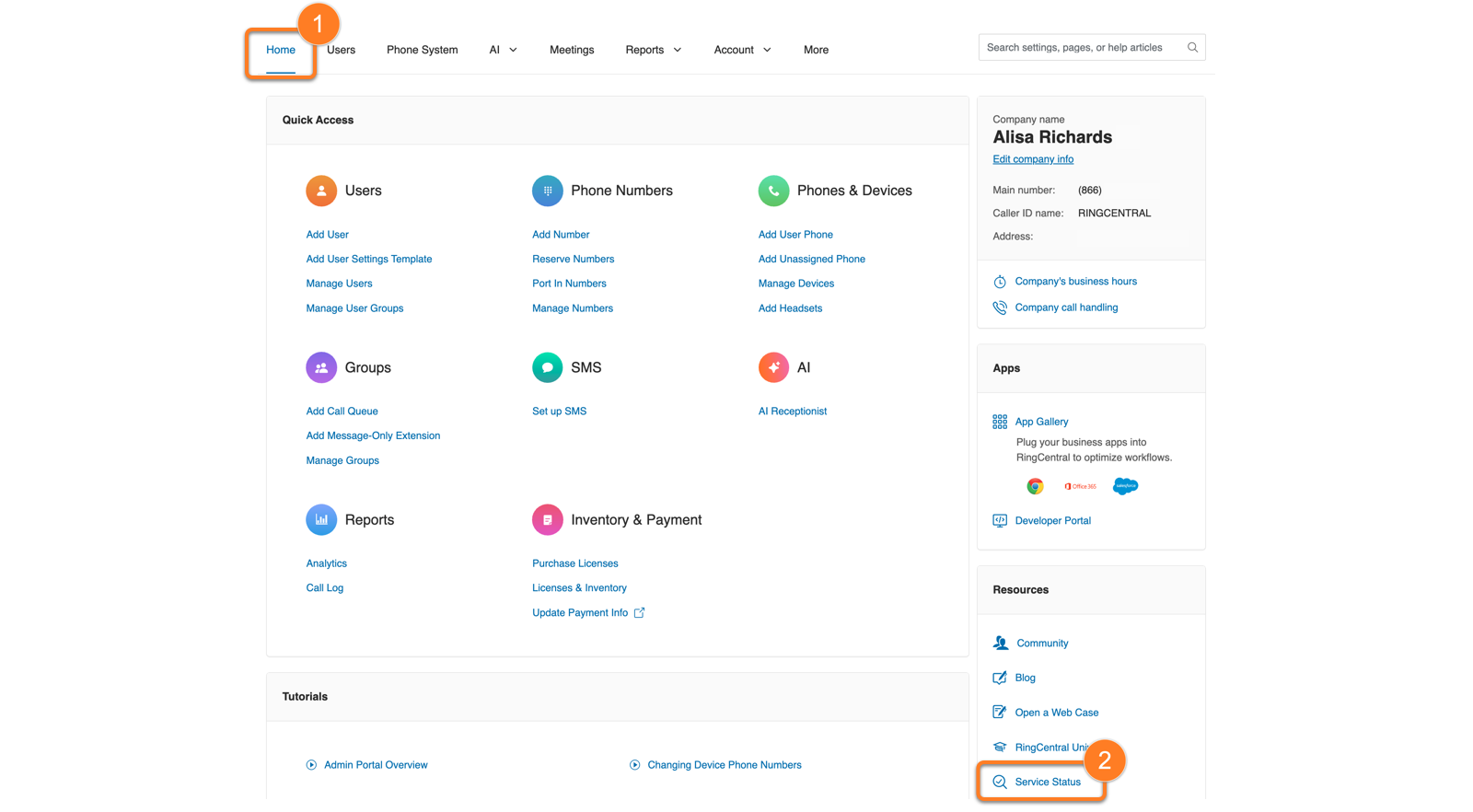Click the Salesforce app logo
The height and width of the screenshot is (812, 1473).
point(1125,486)
